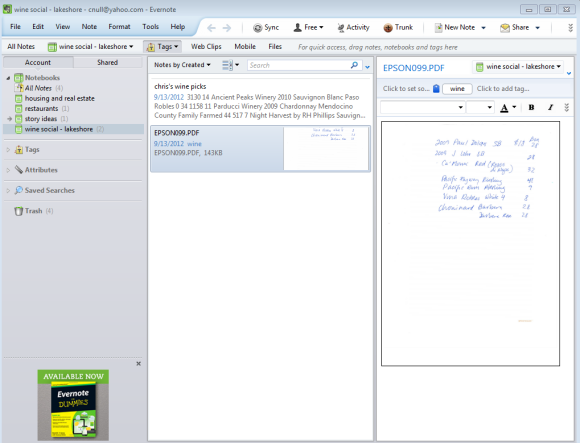Open the Trunk icon
Image resolution: width=580 pixels, height=443 pixels.
coord(388,28)
